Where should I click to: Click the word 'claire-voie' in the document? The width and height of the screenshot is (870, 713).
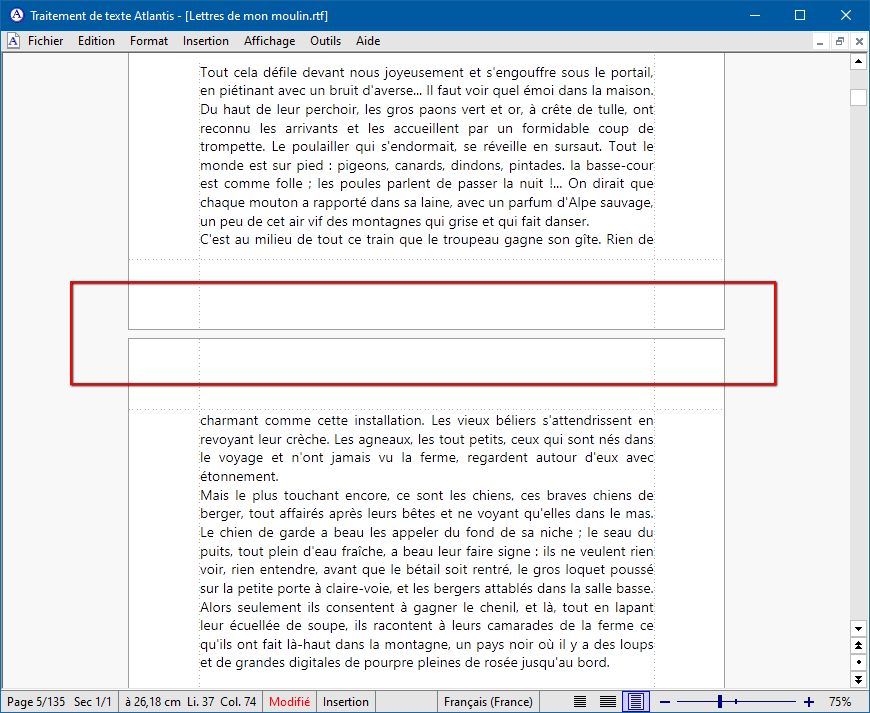pyautogui.click(x=358, y=589)
